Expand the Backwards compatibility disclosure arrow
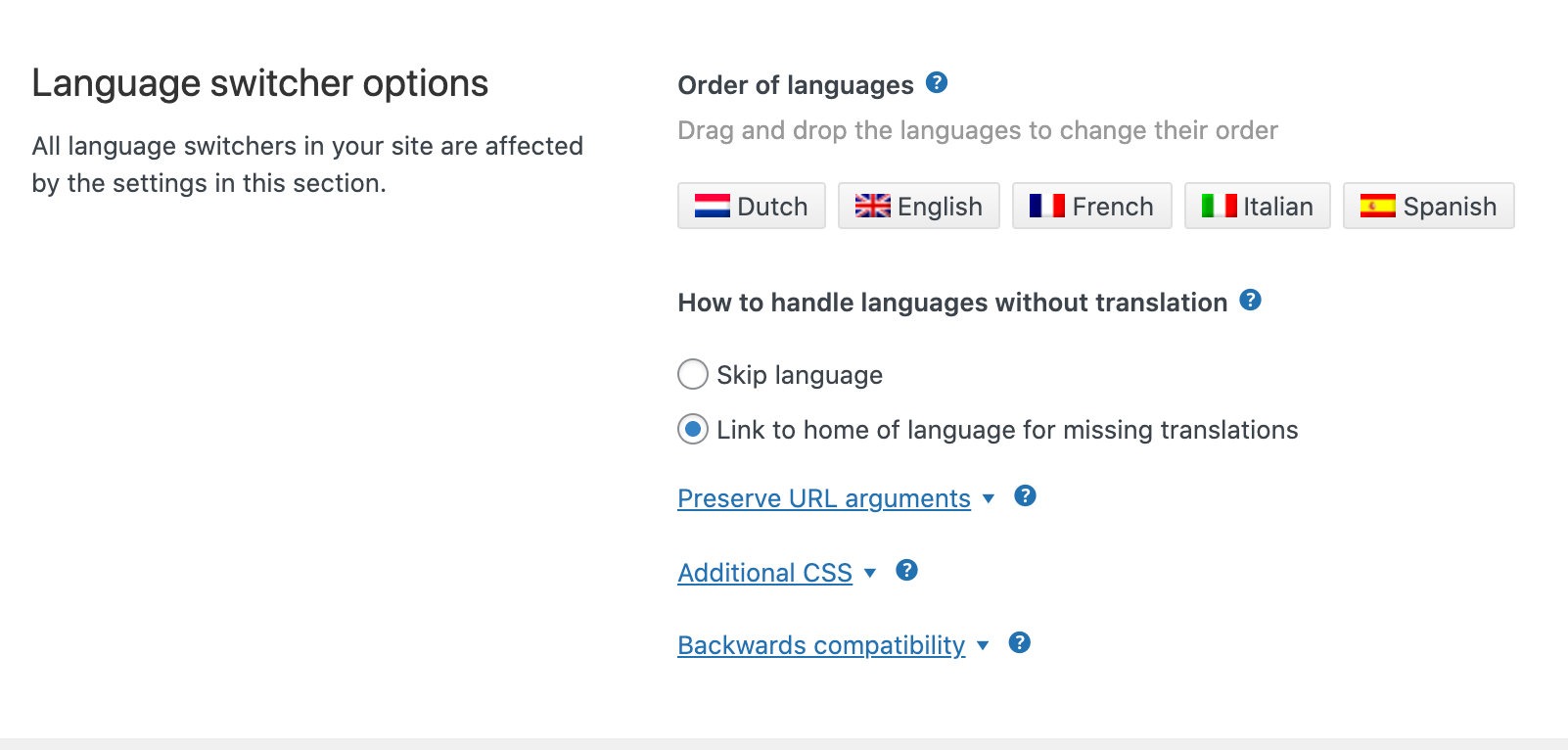This screenshot has width=1568, height=750. 983,645
